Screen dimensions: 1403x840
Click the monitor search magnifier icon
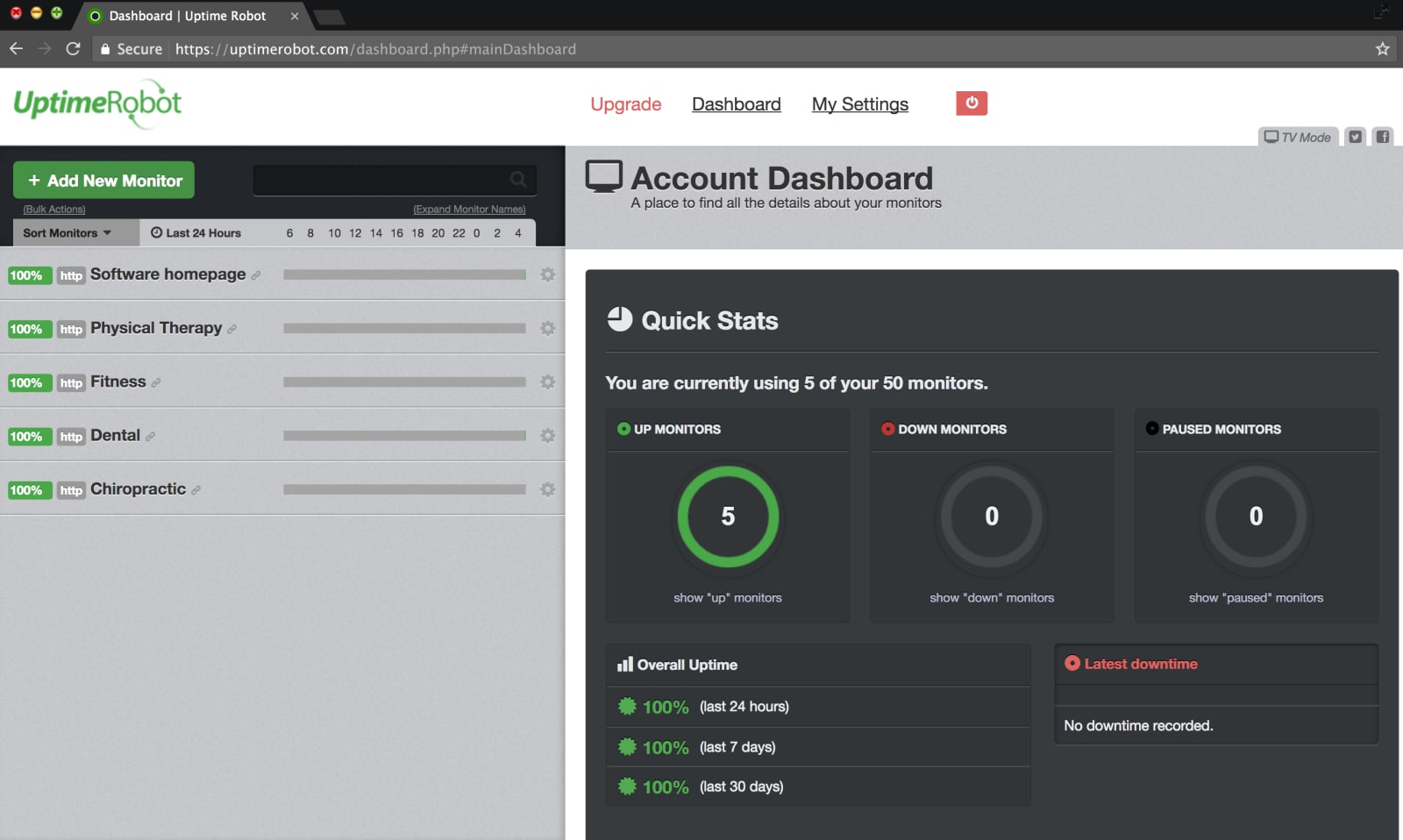click(x=518, y=180)
